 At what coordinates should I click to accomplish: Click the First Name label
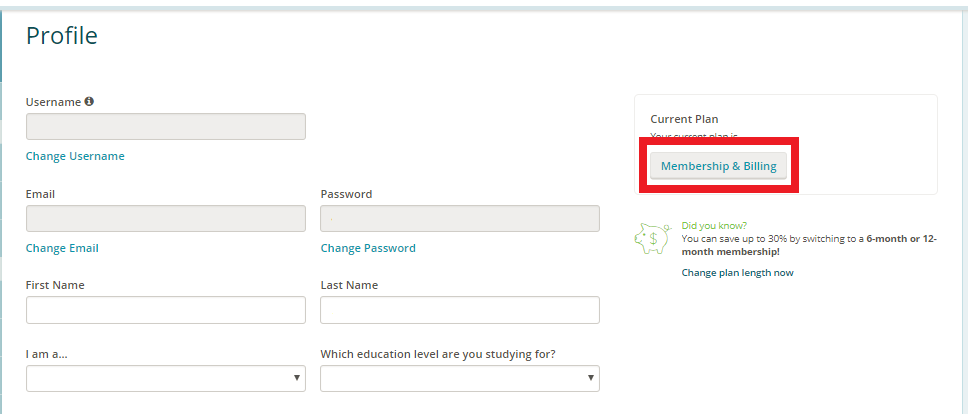click(55, 285)
